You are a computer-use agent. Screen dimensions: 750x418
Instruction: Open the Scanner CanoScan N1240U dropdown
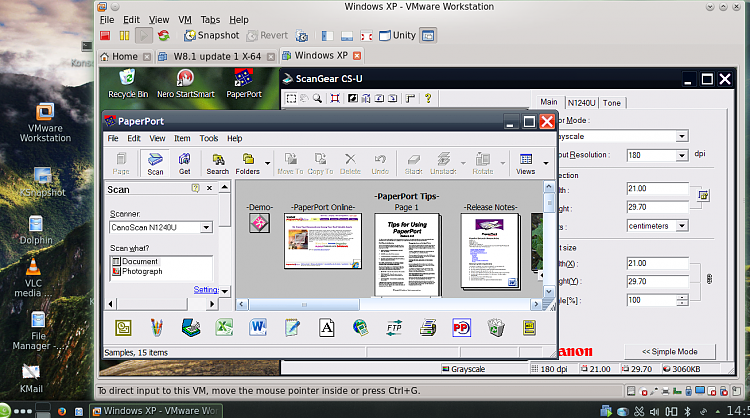(206, 227)
